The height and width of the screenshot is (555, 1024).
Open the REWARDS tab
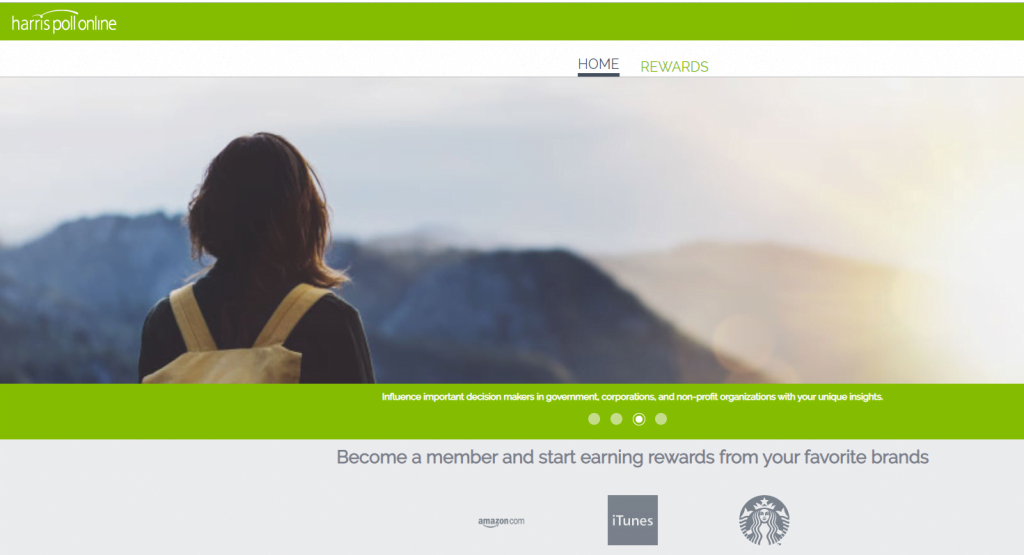674,67
